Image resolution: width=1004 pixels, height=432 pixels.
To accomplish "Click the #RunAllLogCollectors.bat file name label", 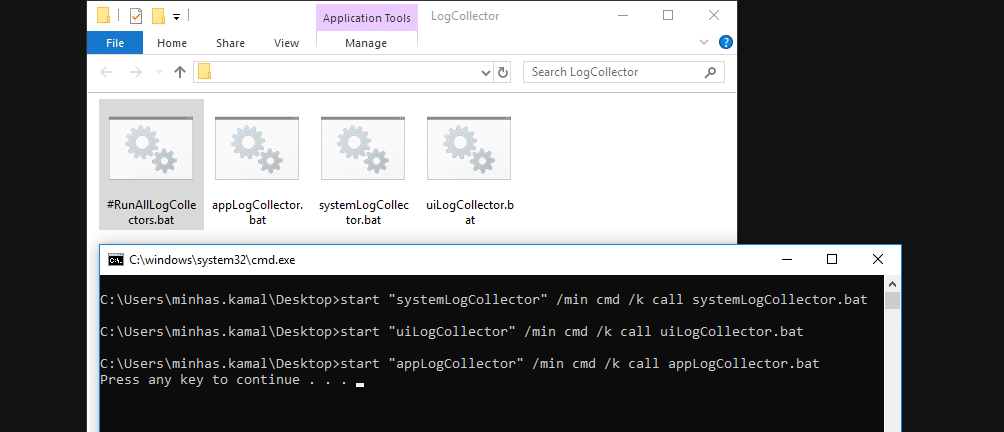I will (151, 212).
